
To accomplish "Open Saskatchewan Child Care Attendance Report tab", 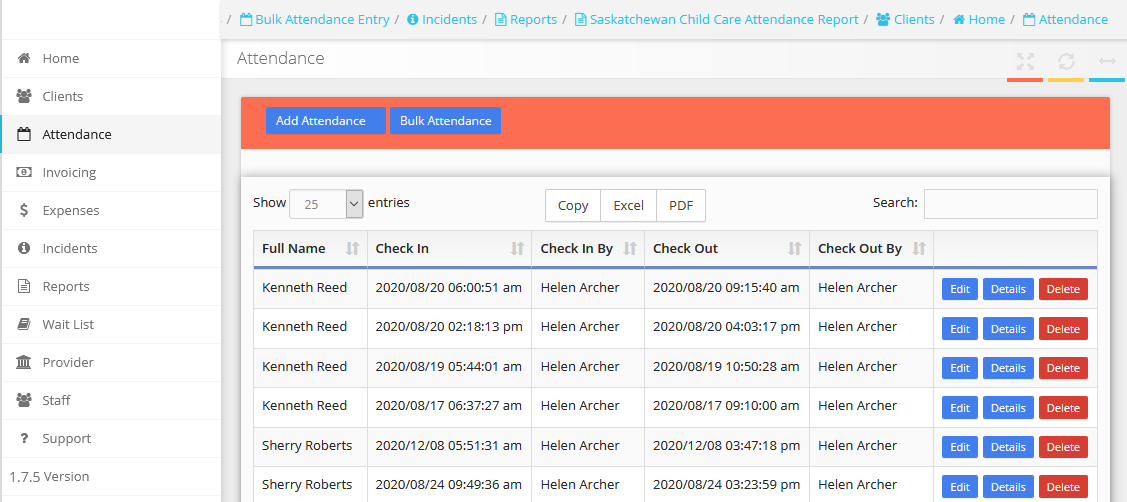I will pyautogui.click(x=717, y=19).
